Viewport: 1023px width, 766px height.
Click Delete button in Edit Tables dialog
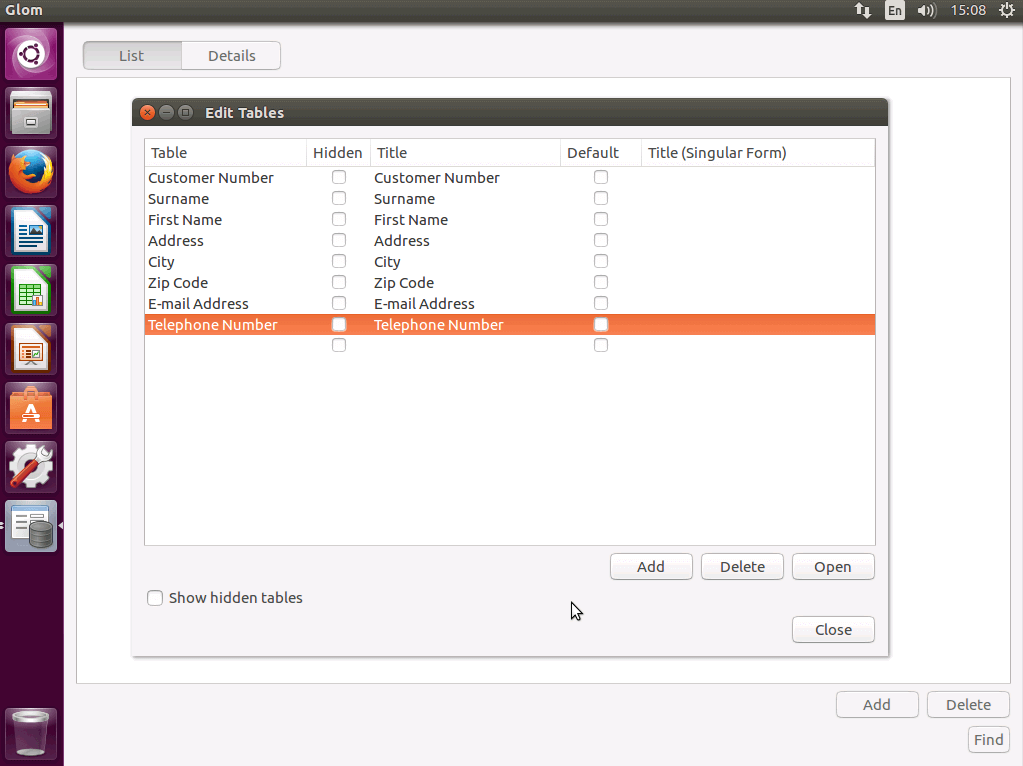point(742,567)
